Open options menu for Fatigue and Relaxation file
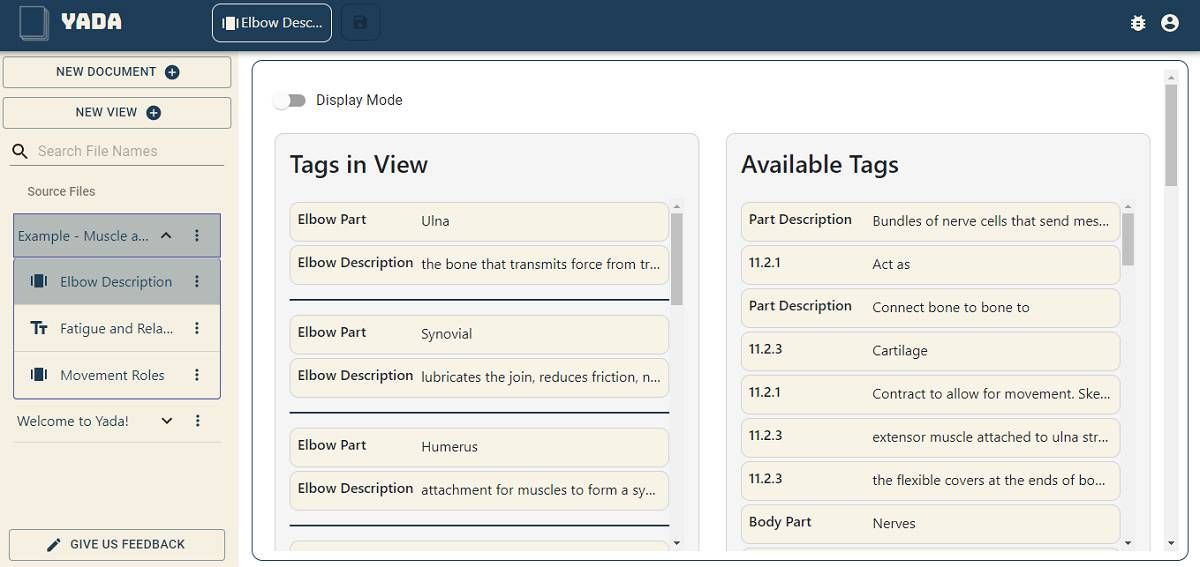 (x=197, y=328)
